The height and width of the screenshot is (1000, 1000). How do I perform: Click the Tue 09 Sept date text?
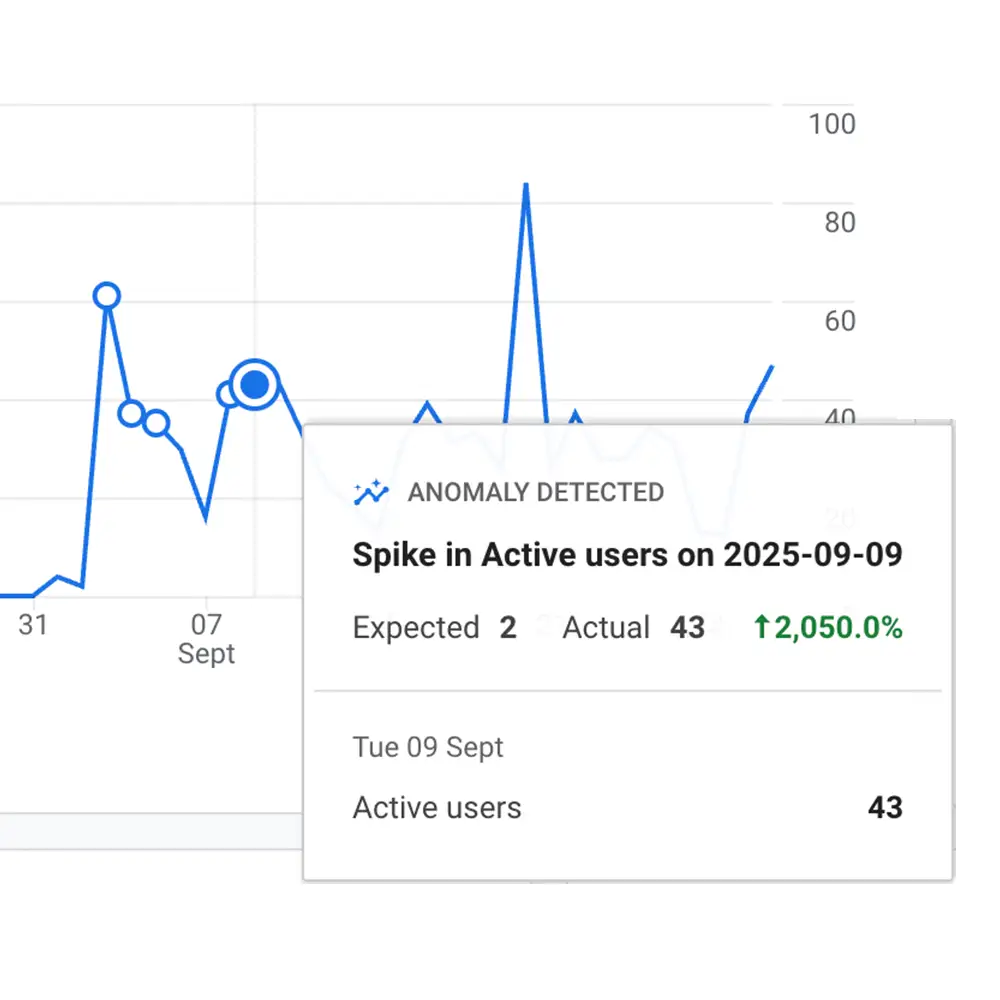tap(428, 748)
